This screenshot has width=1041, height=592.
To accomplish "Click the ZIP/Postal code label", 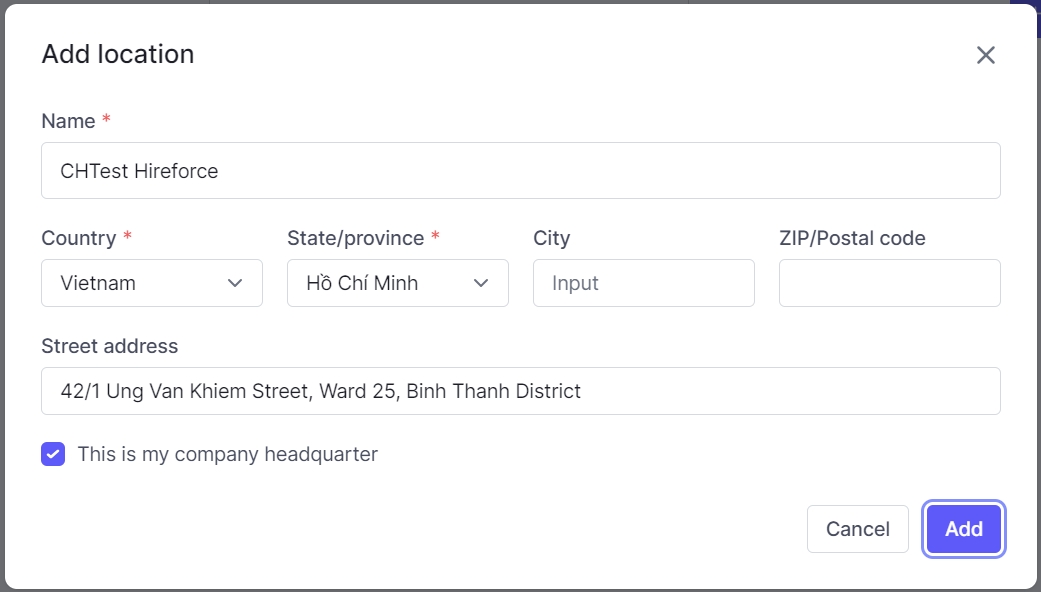I will (852, 238).
